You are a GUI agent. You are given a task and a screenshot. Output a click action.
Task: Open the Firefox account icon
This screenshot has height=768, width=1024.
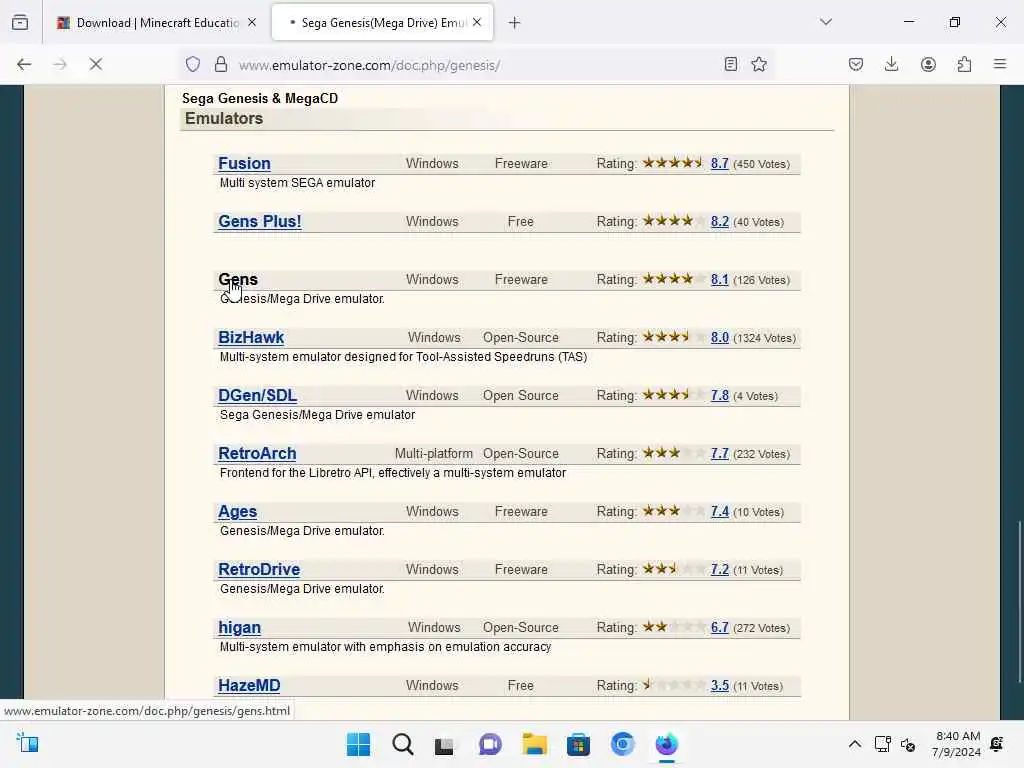coord(928,64)
